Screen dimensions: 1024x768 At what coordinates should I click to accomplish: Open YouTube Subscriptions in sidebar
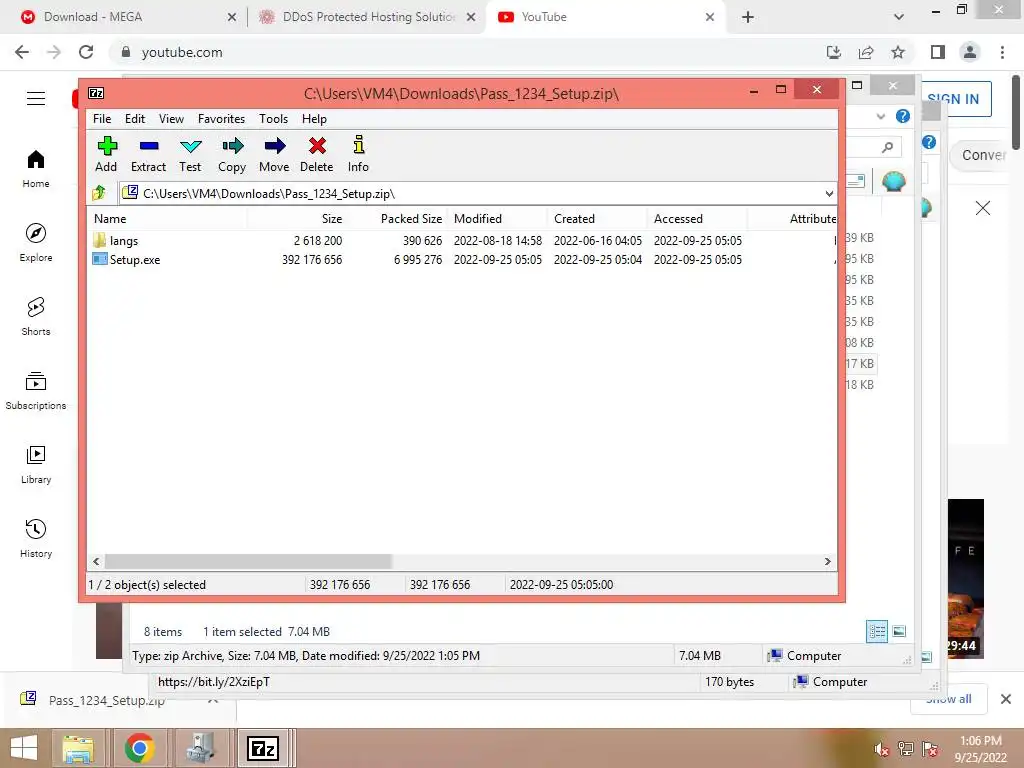click(36, 391)
